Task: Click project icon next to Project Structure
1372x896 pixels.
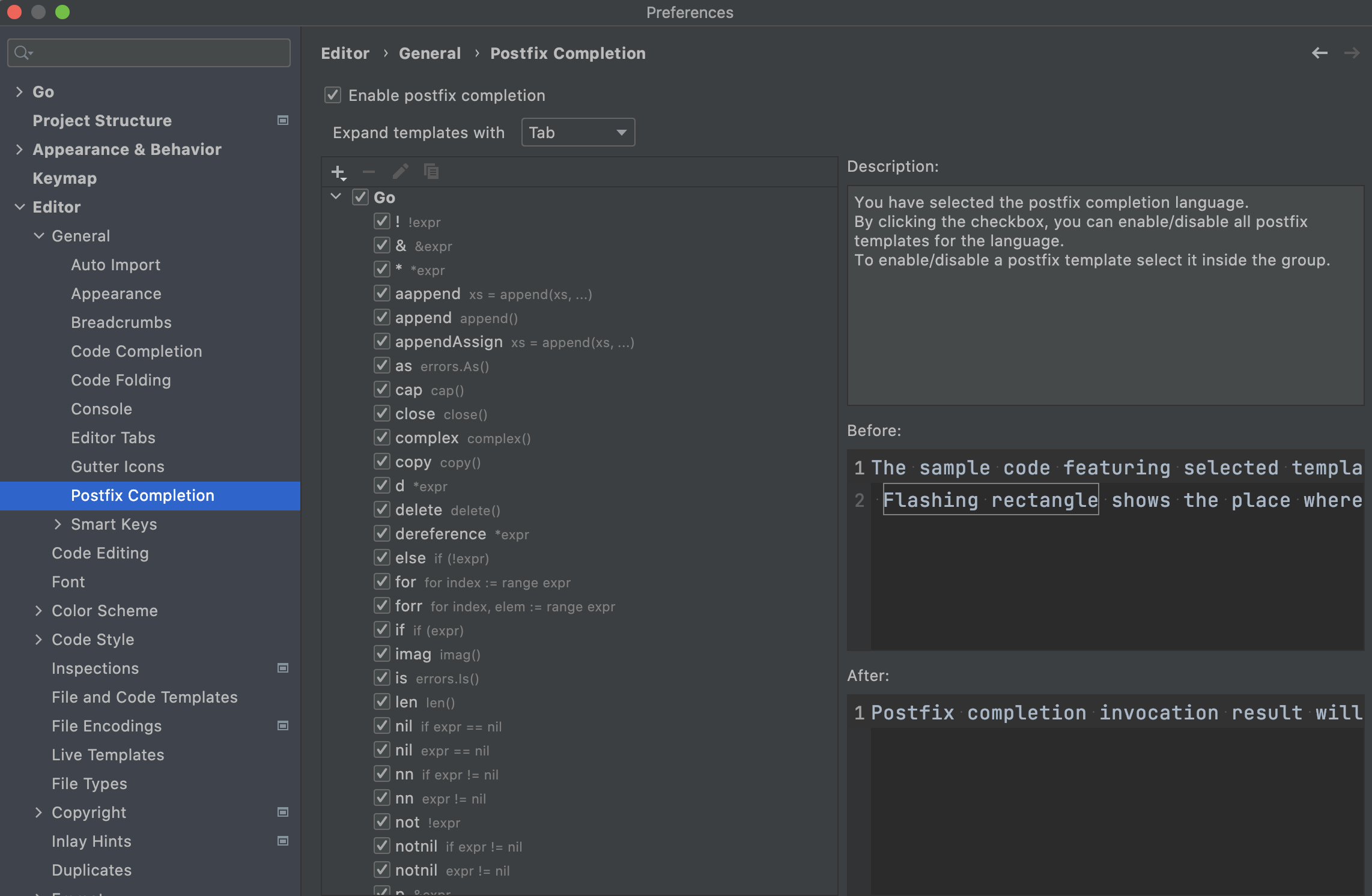Action: click(282, 120)
